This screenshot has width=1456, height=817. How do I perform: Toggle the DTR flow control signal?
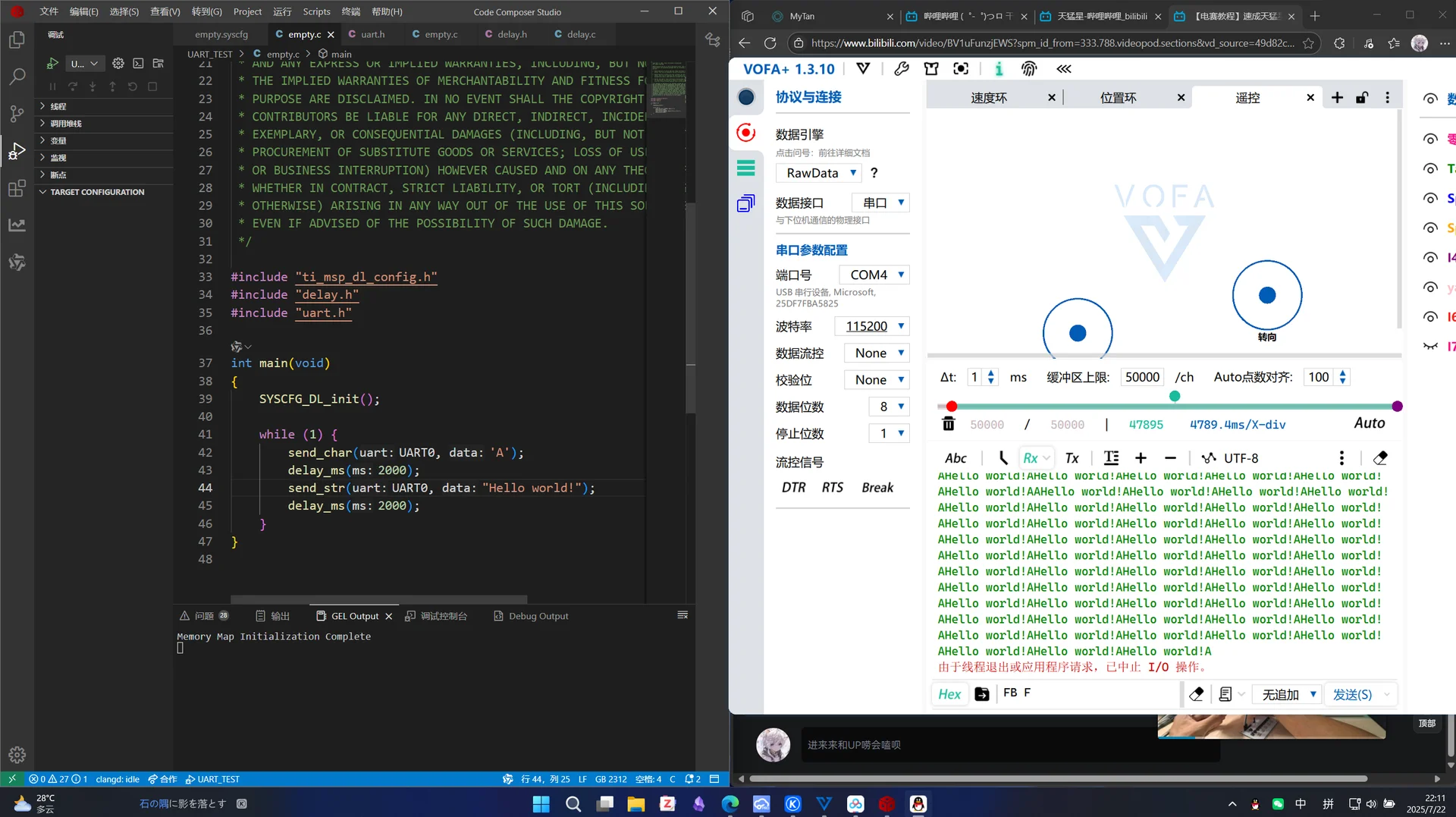point(793,488)
